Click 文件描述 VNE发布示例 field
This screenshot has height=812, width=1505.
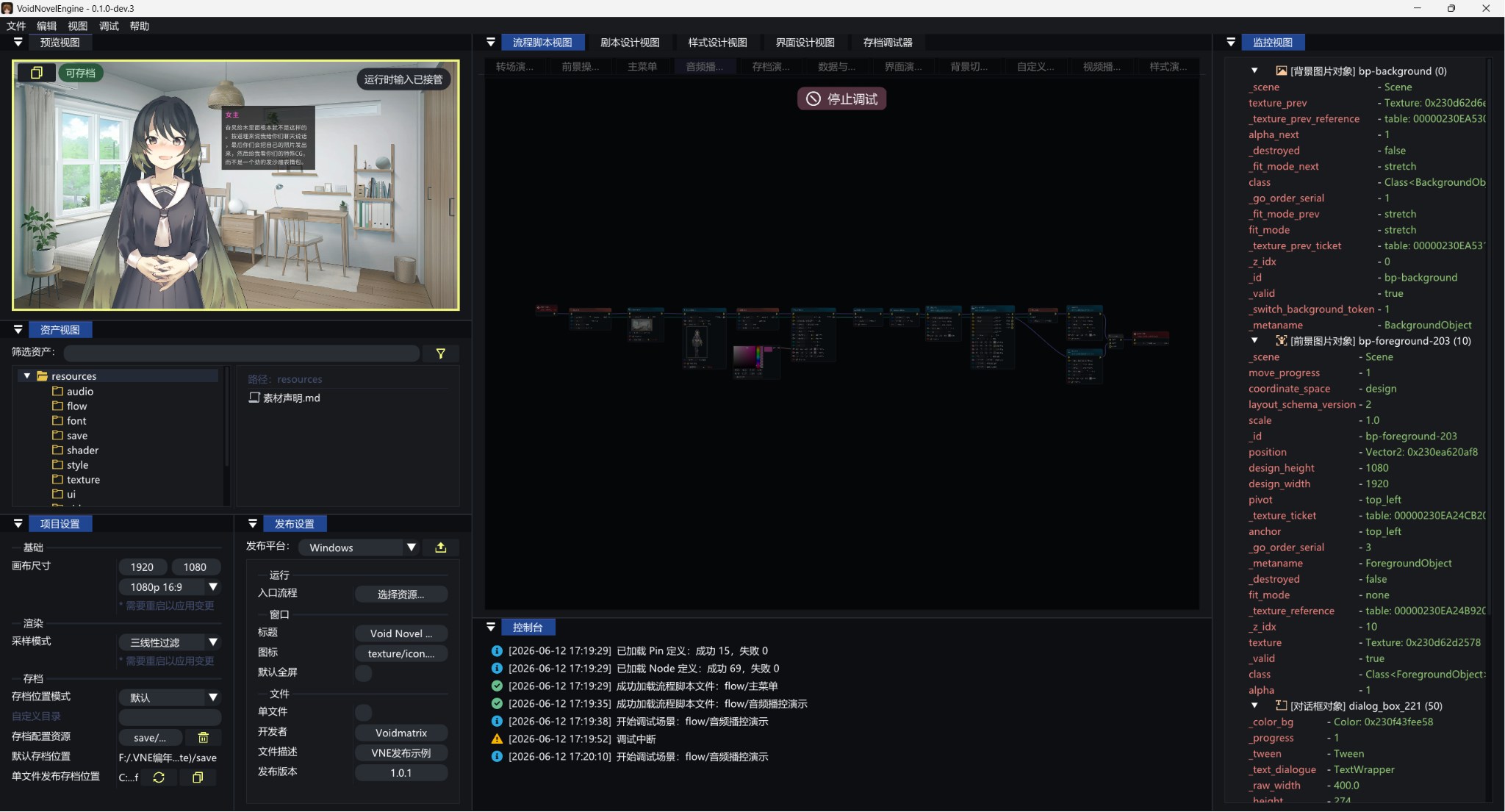pos(401,753)
